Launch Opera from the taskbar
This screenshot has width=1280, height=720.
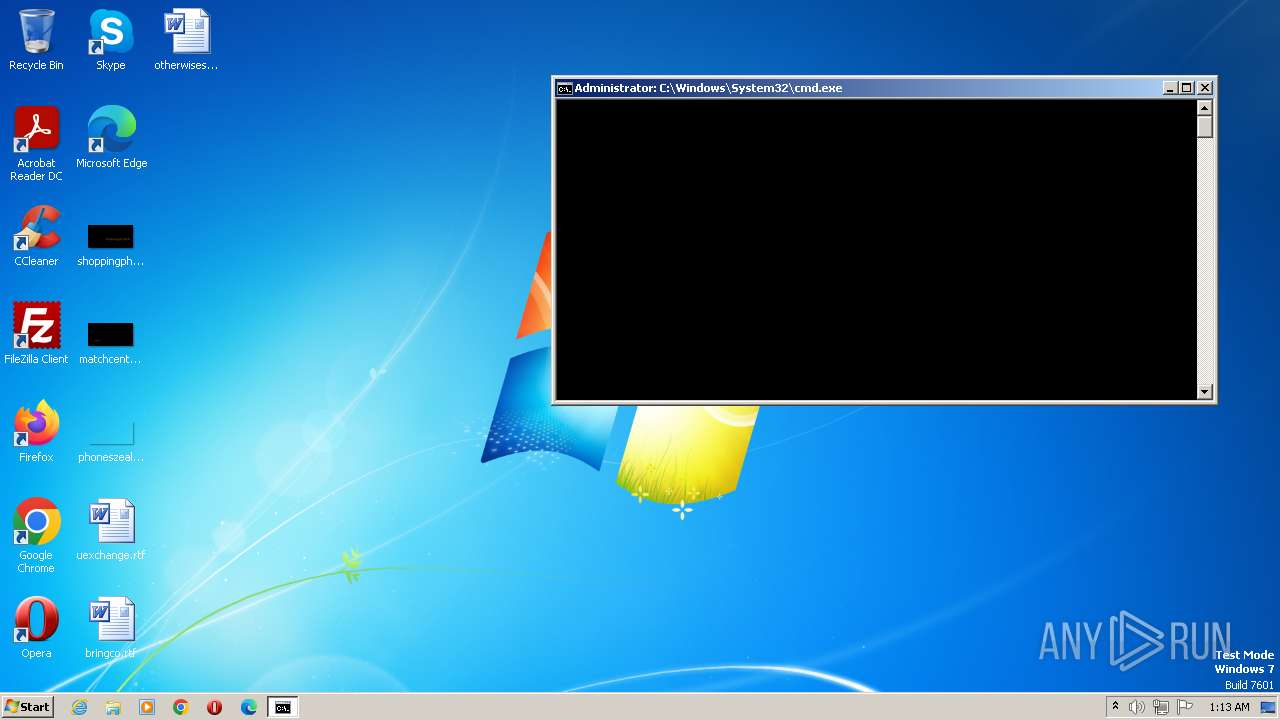click(x=214, y=707)
